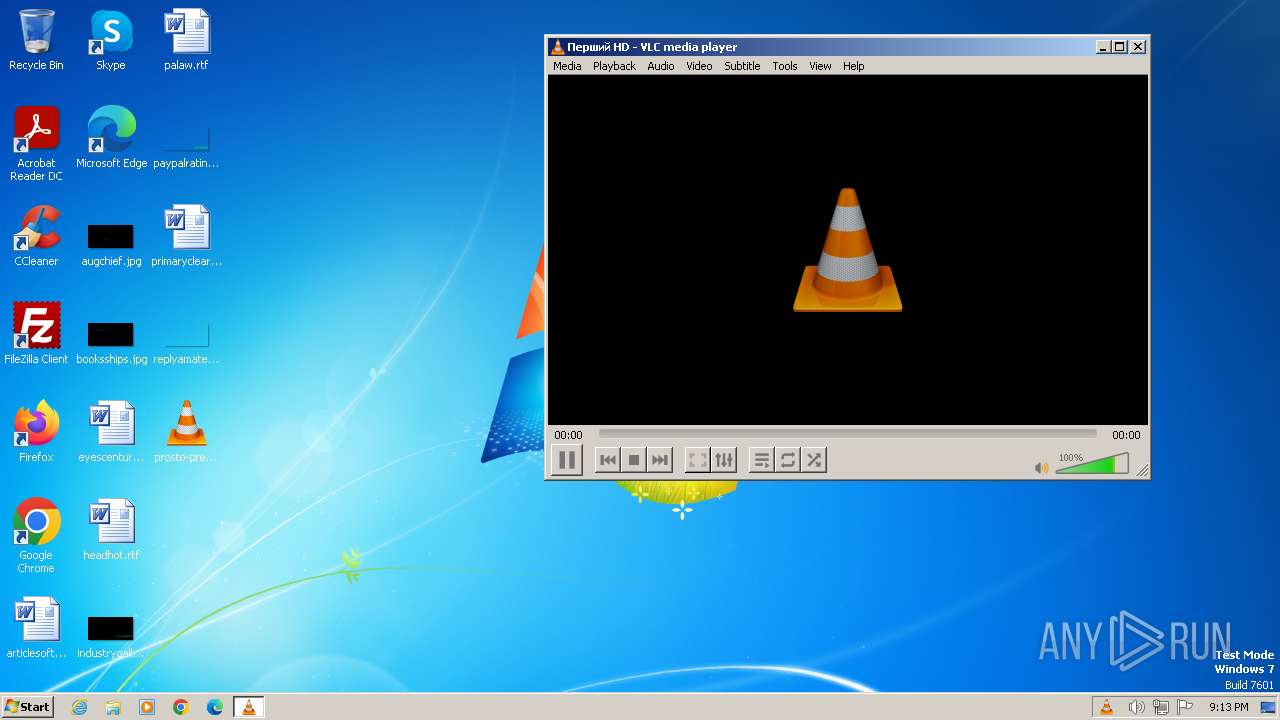Image resolution: width=1280 pixels, height=720 pixels.
Task: Toggle loop mode in VLC
Action: [x=788, y=460]
